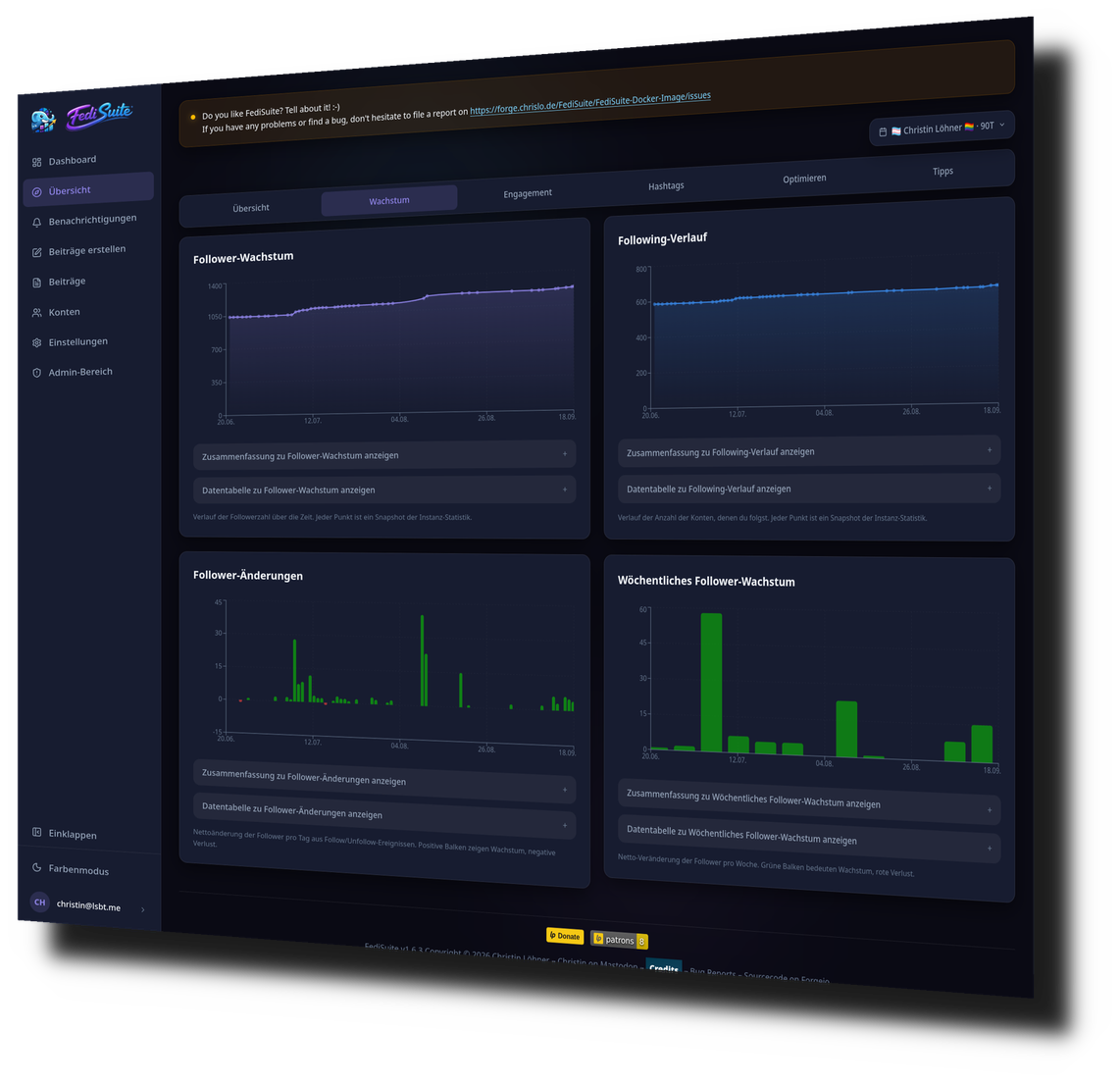1120x1083 pixels.
Task: Click the Credits footer button
Action: click(x=664, y=968)
